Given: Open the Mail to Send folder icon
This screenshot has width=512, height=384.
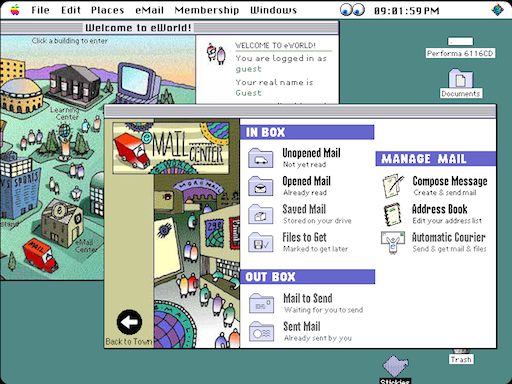Looking at the screenshot, I should coord(262,303).
